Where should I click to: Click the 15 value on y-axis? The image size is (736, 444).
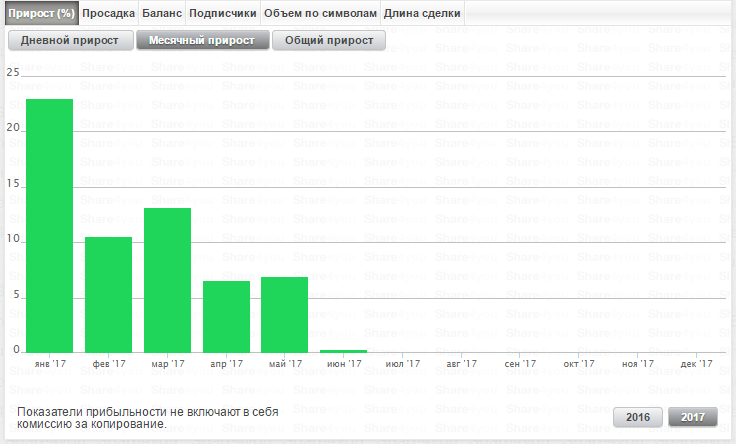click(x=13, y=183)
